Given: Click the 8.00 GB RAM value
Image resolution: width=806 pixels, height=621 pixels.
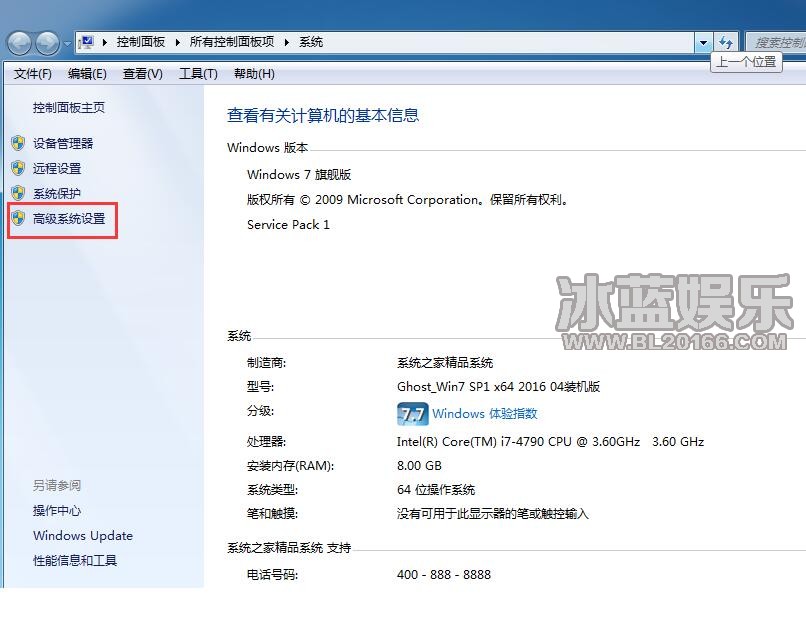Looking at the screenshot, I should pos(419,466).
